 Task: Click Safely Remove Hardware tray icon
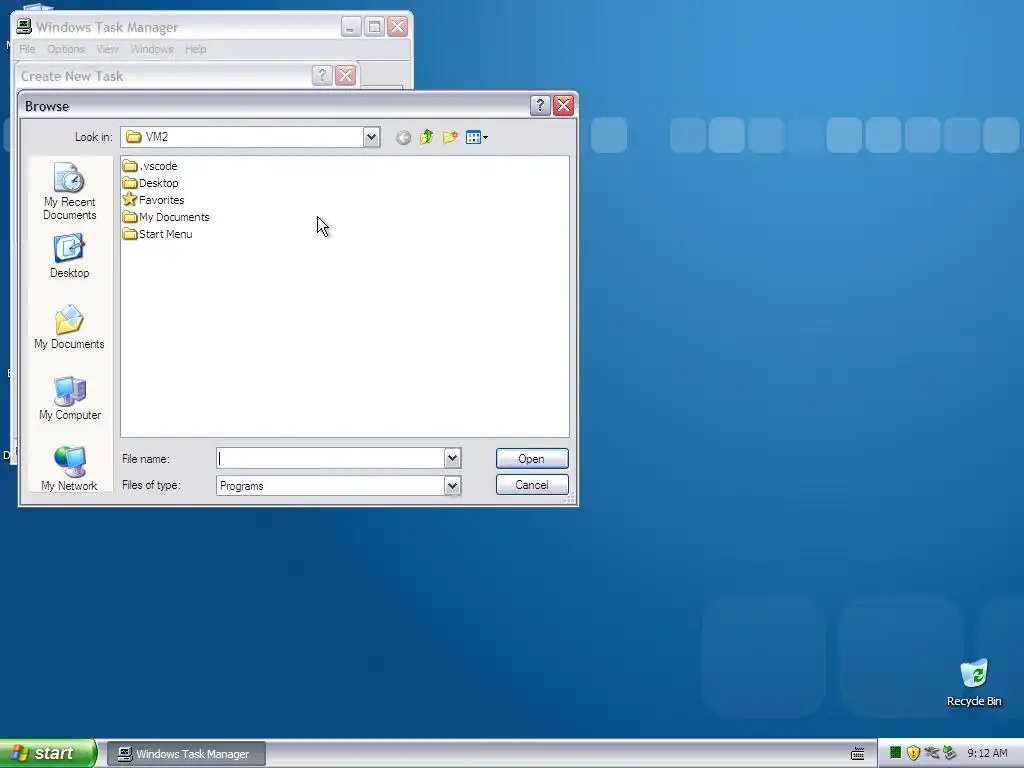[950, 753]
